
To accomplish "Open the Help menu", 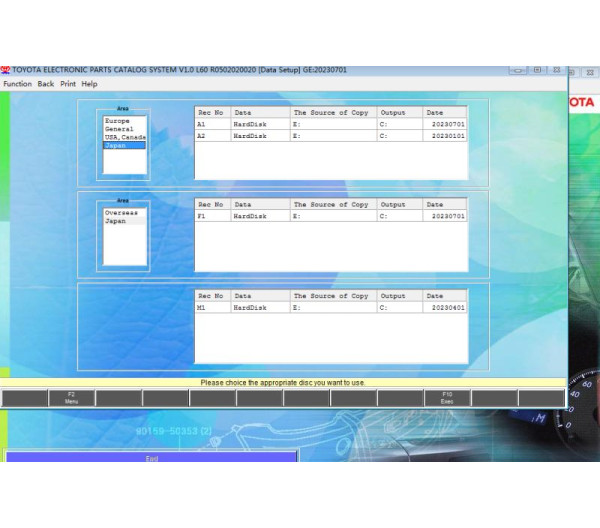I will point(90,84).
